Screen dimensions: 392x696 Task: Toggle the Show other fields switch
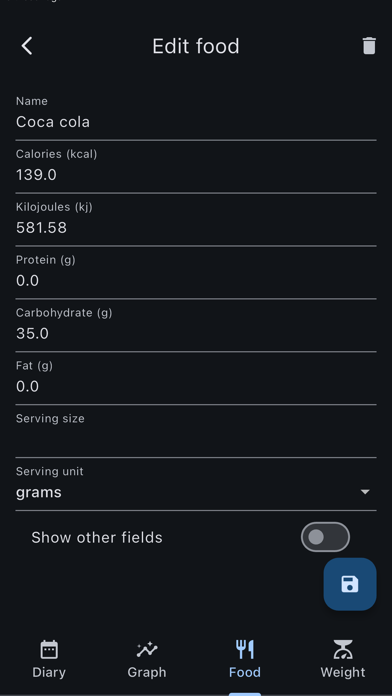(325, 537)
